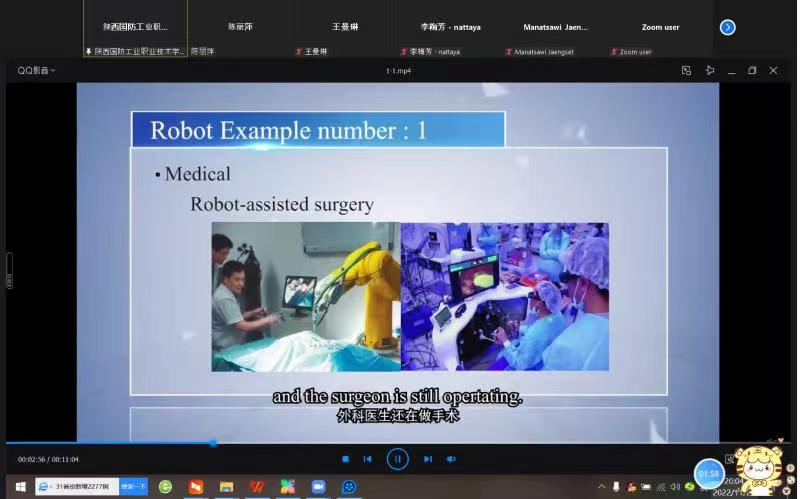Open the QQ影音 player taskbar icon

click(x=349, y=487)
